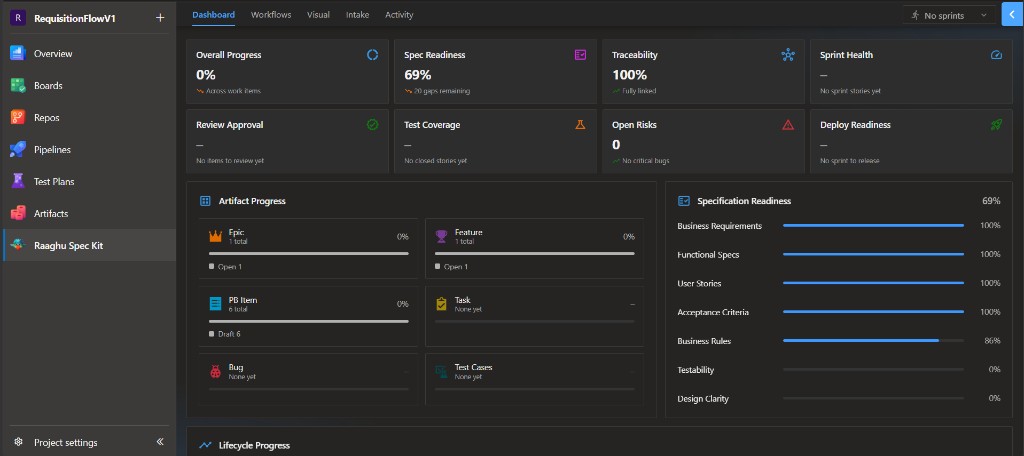This screenshot has height=456, width=1024.
Task: Click the Overall Progress circle icon
Action: [x=372, y=55]
